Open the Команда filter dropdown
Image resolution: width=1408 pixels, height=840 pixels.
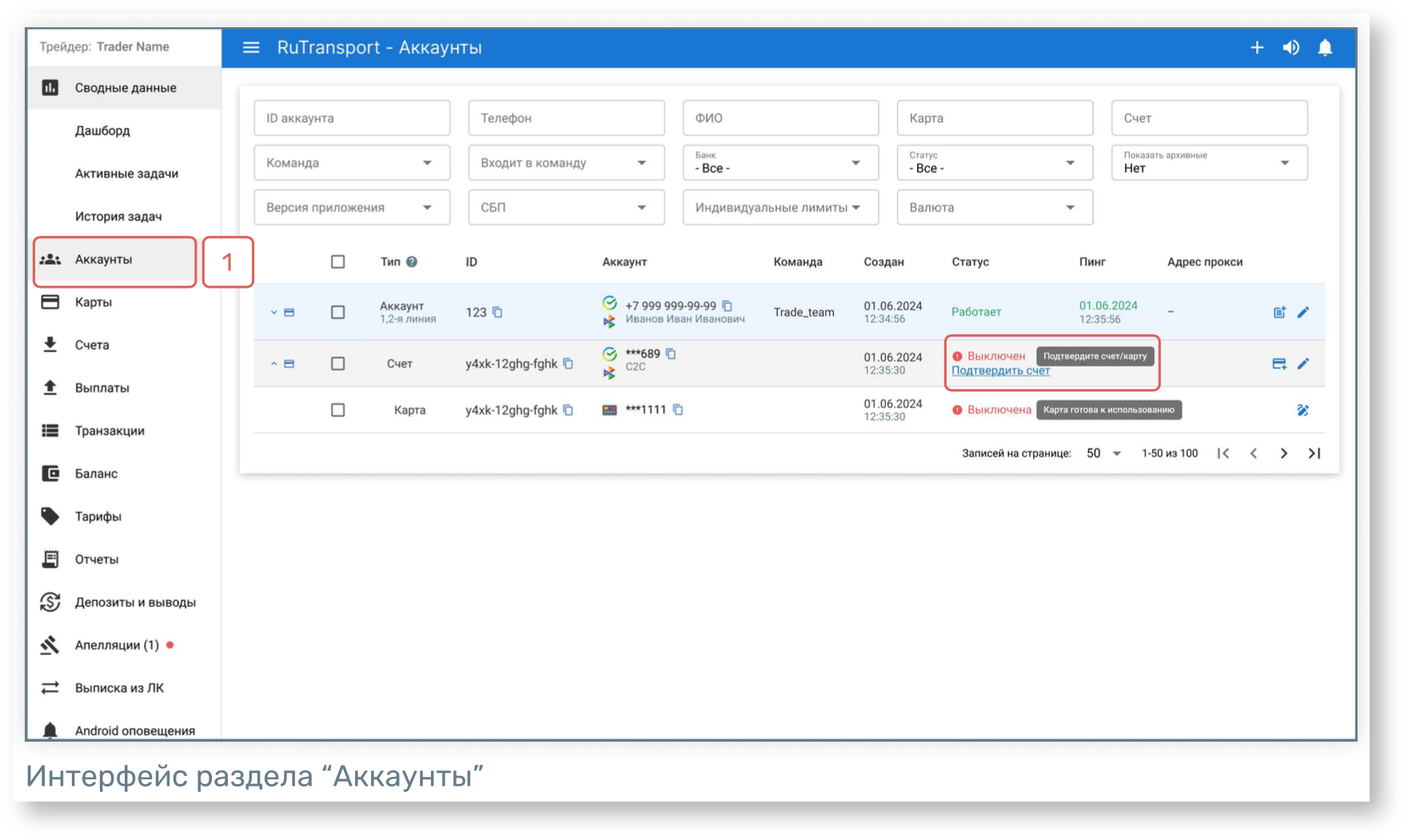tap(352, 163)
